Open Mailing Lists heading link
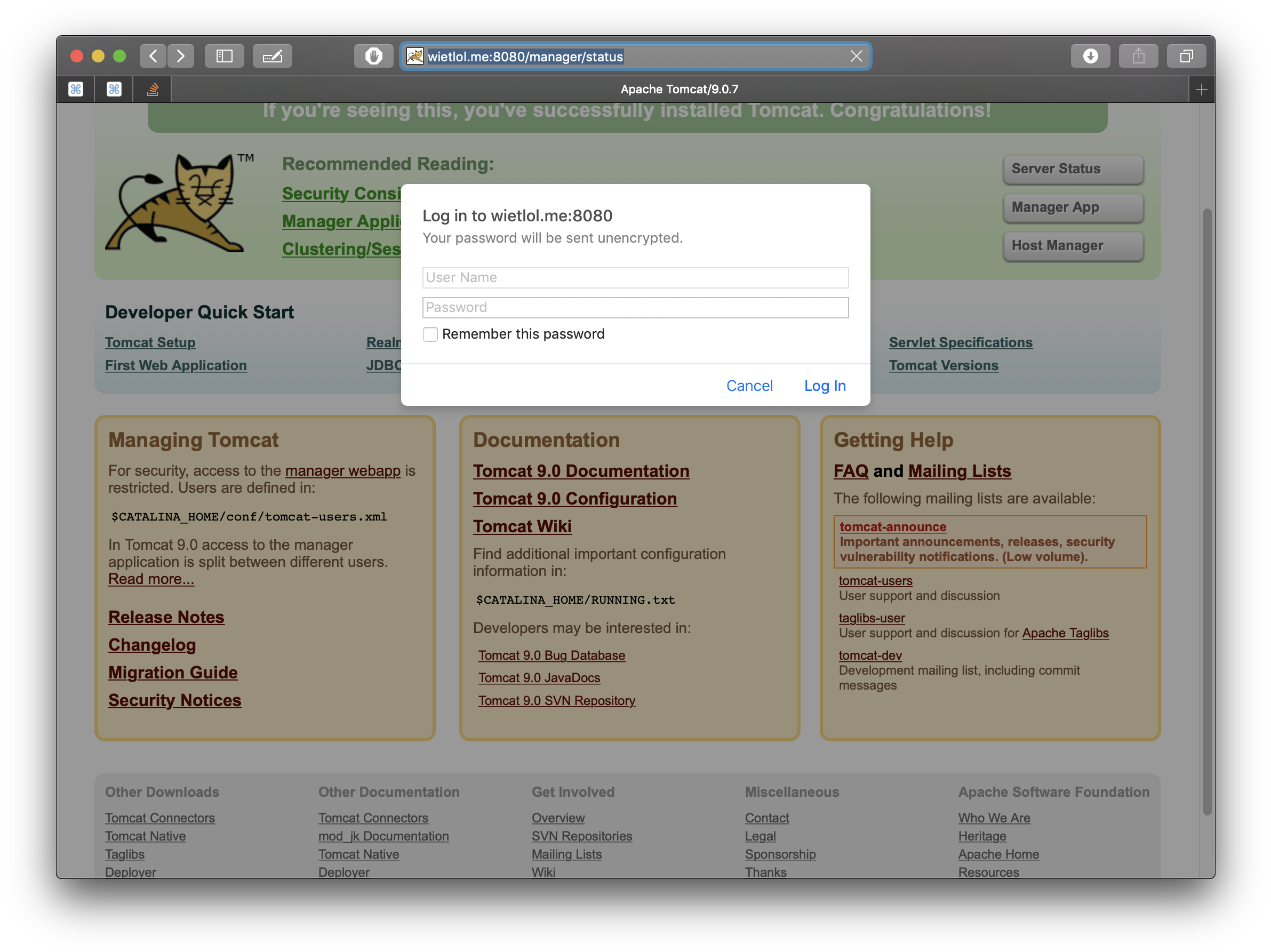Screen dimensions: 1271x952 click(959, 470)
